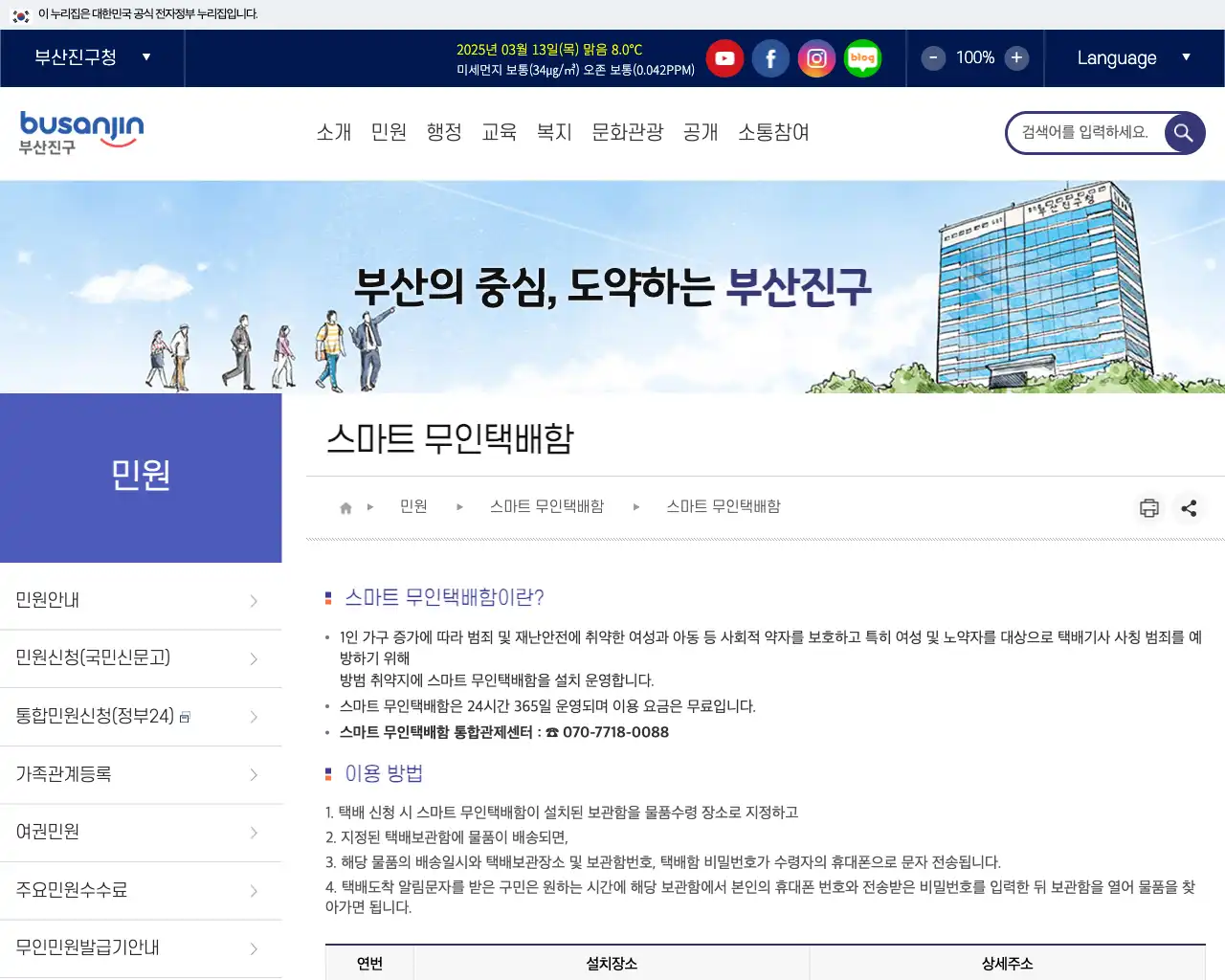Open the Instagram icon
1225x980 pixels.
(x=816, y=58)
